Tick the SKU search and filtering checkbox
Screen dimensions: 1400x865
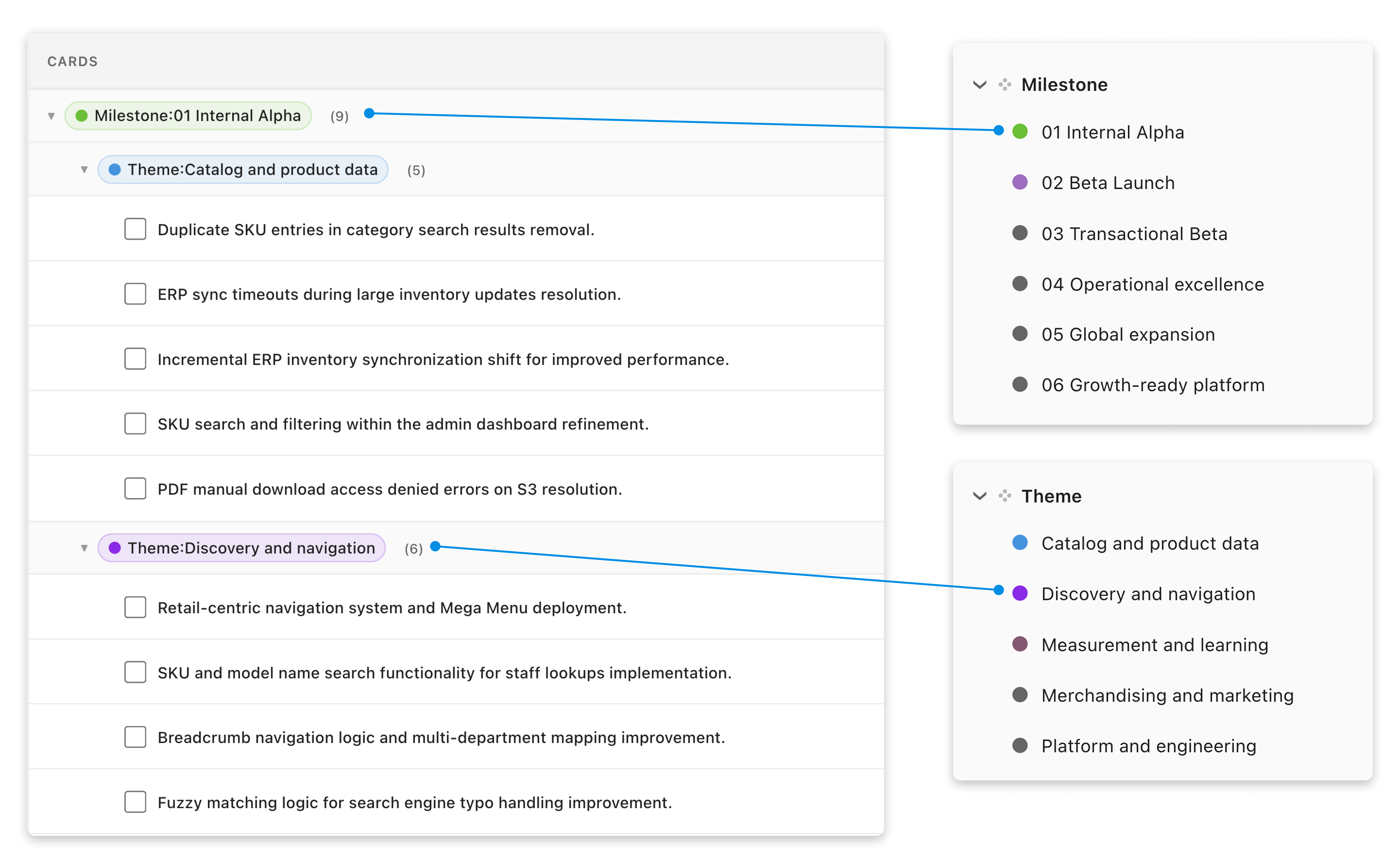pyautogui.click(x=135, y=423)
